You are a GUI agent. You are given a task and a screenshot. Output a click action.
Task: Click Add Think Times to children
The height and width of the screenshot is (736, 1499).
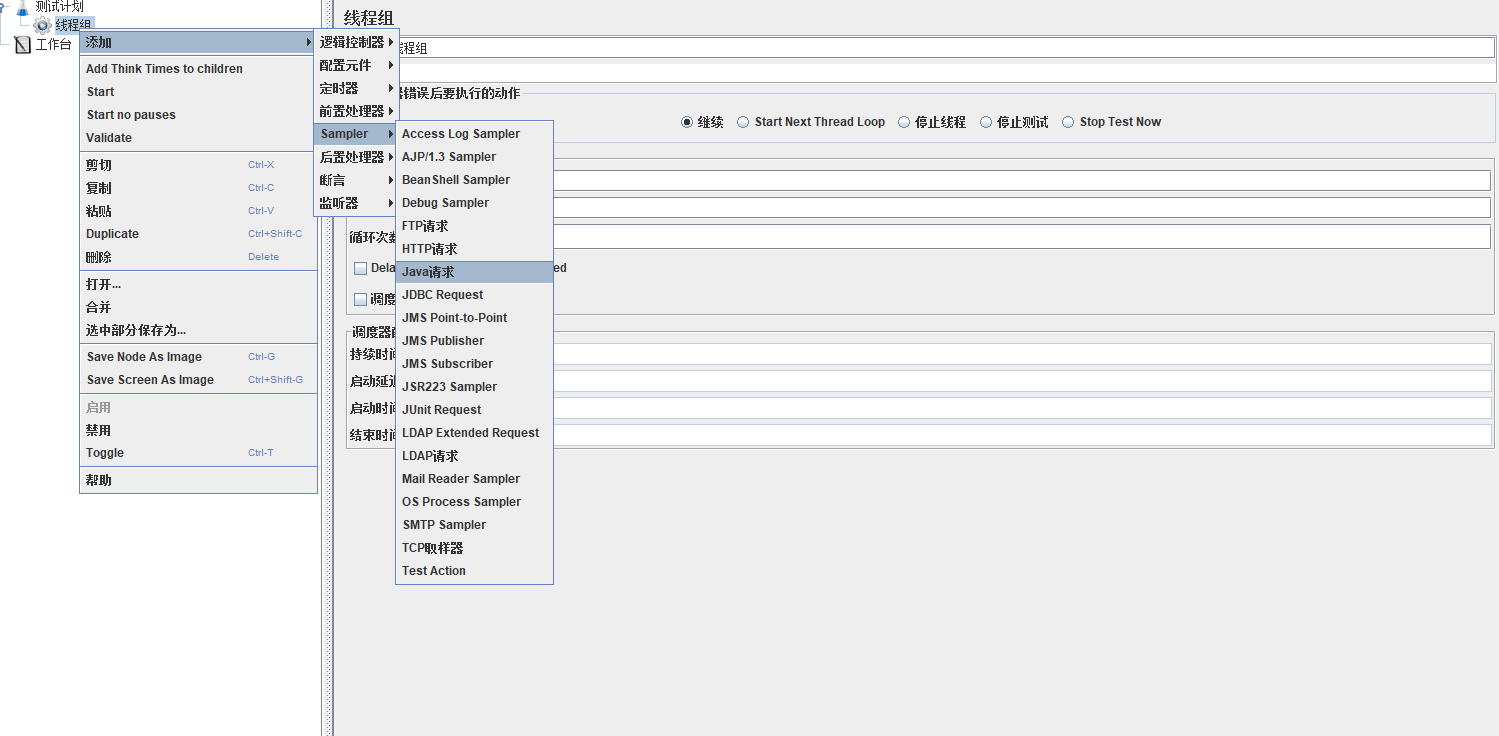[163, 68]
